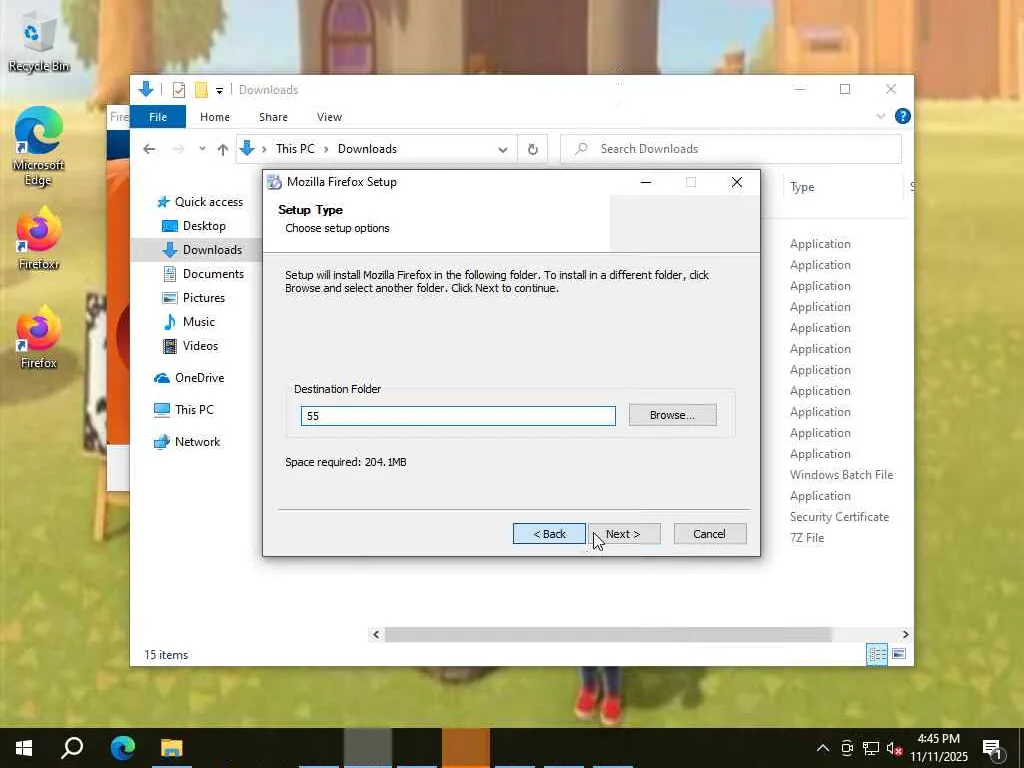1024x768 pixels.
Task: Open the address bar history dropdown
Action: click(x=503, y=150)
